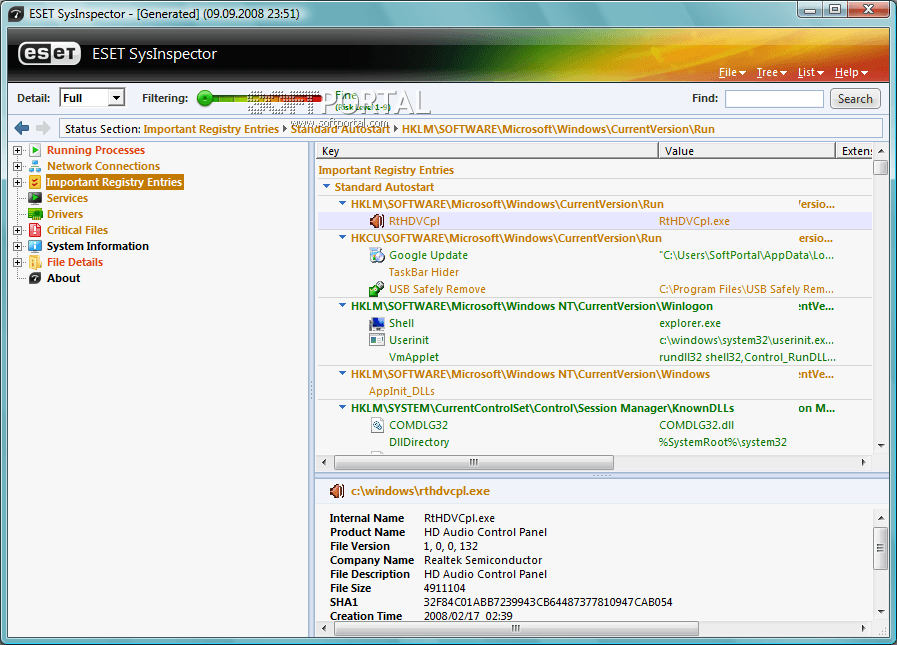
Task: Expand the System Information node
Action: click(x=18, y=247)
